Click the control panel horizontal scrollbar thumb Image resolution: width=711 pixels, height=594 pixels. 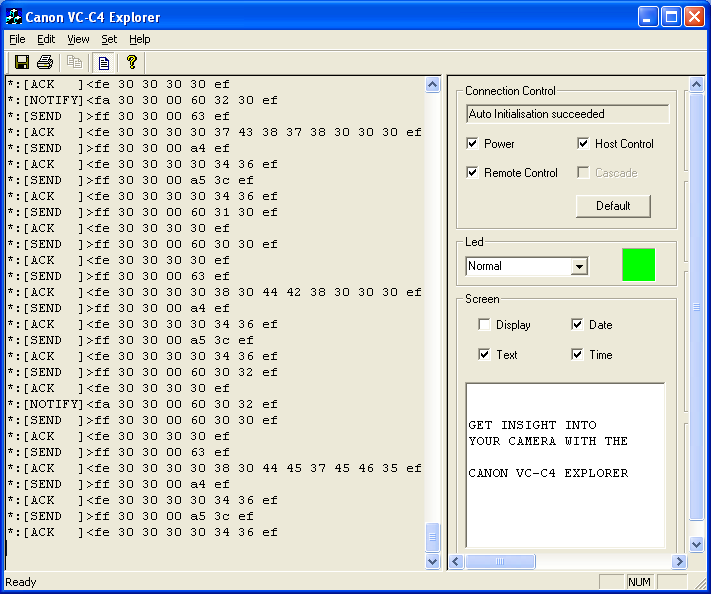[500, 562]
